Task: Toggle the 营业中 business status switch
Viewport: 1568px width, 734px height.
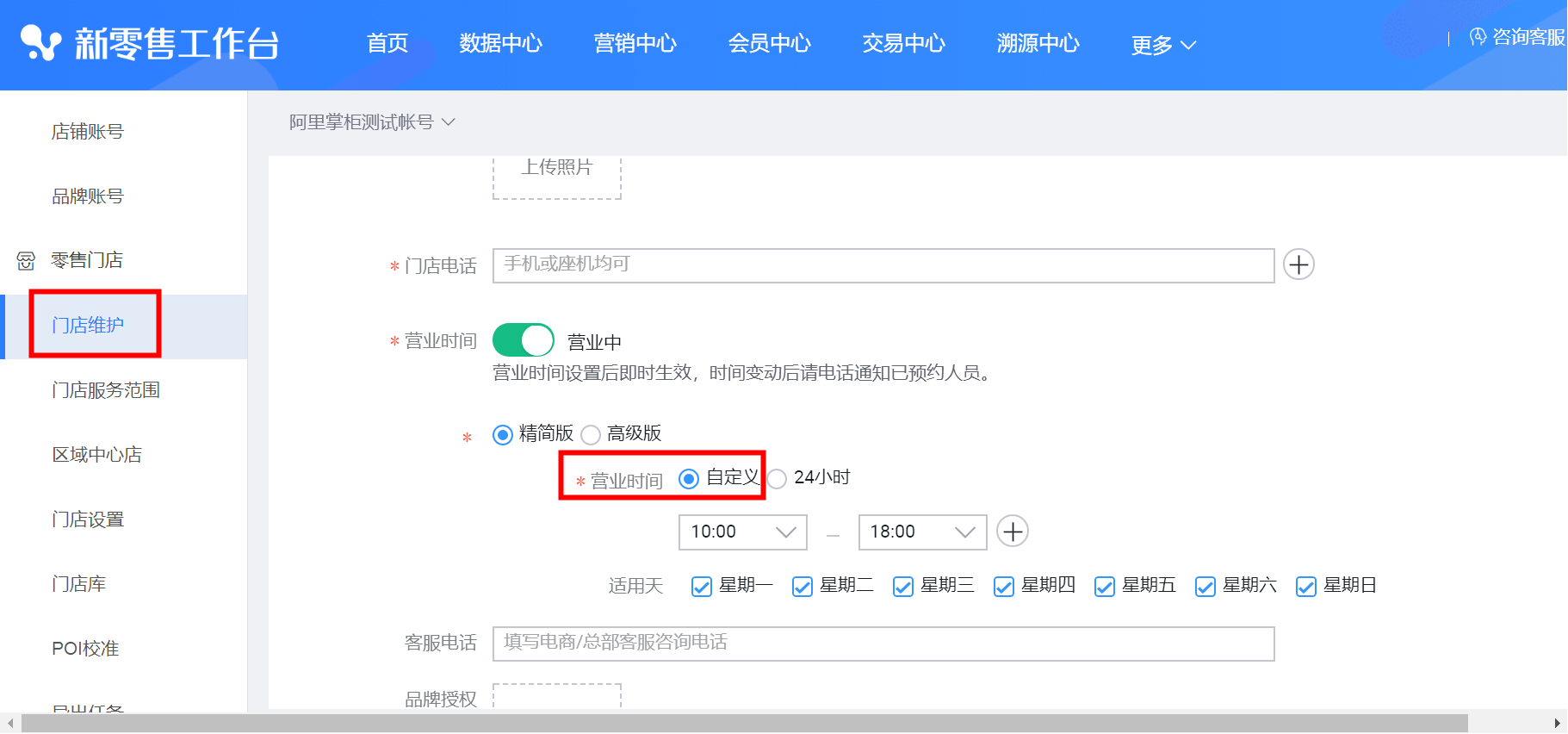Action: (x=524, y=340)
